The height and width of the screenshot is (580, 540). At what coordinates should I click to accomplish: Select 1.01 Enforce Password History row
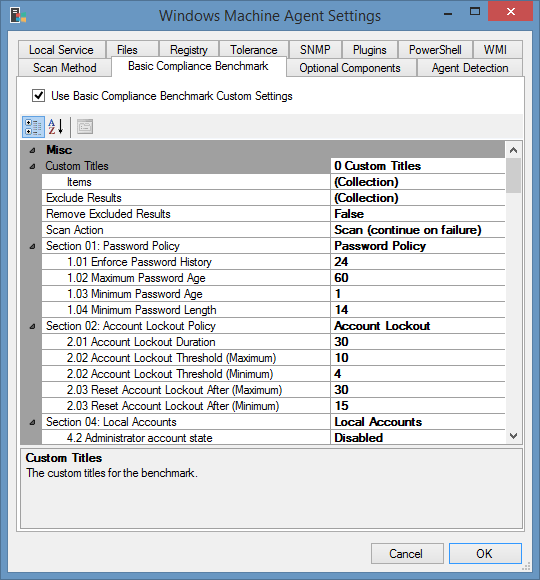[273, 262]
